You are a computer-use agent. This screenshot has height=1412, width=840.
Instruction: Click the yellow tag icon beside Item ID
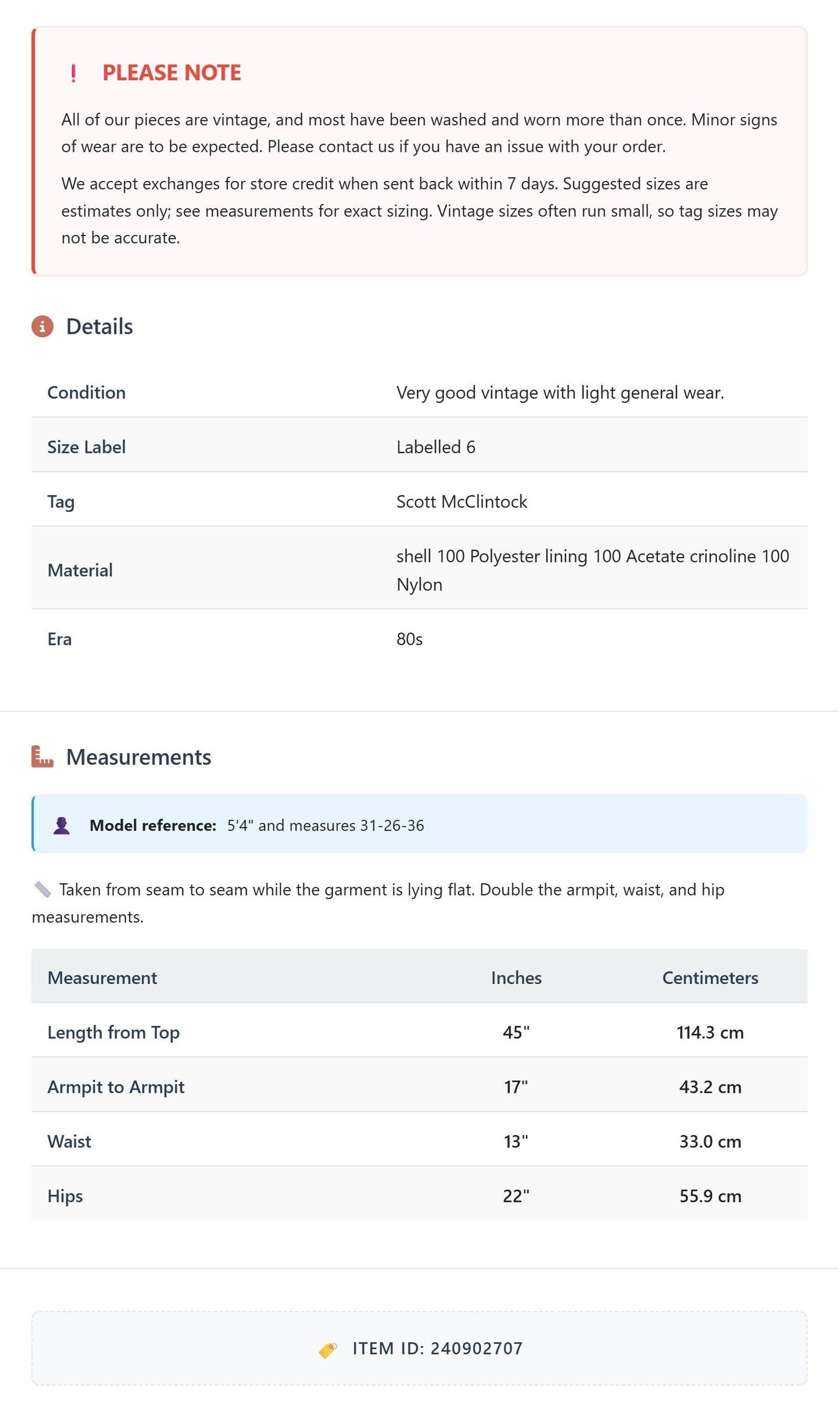click(x=328, y=1350)
